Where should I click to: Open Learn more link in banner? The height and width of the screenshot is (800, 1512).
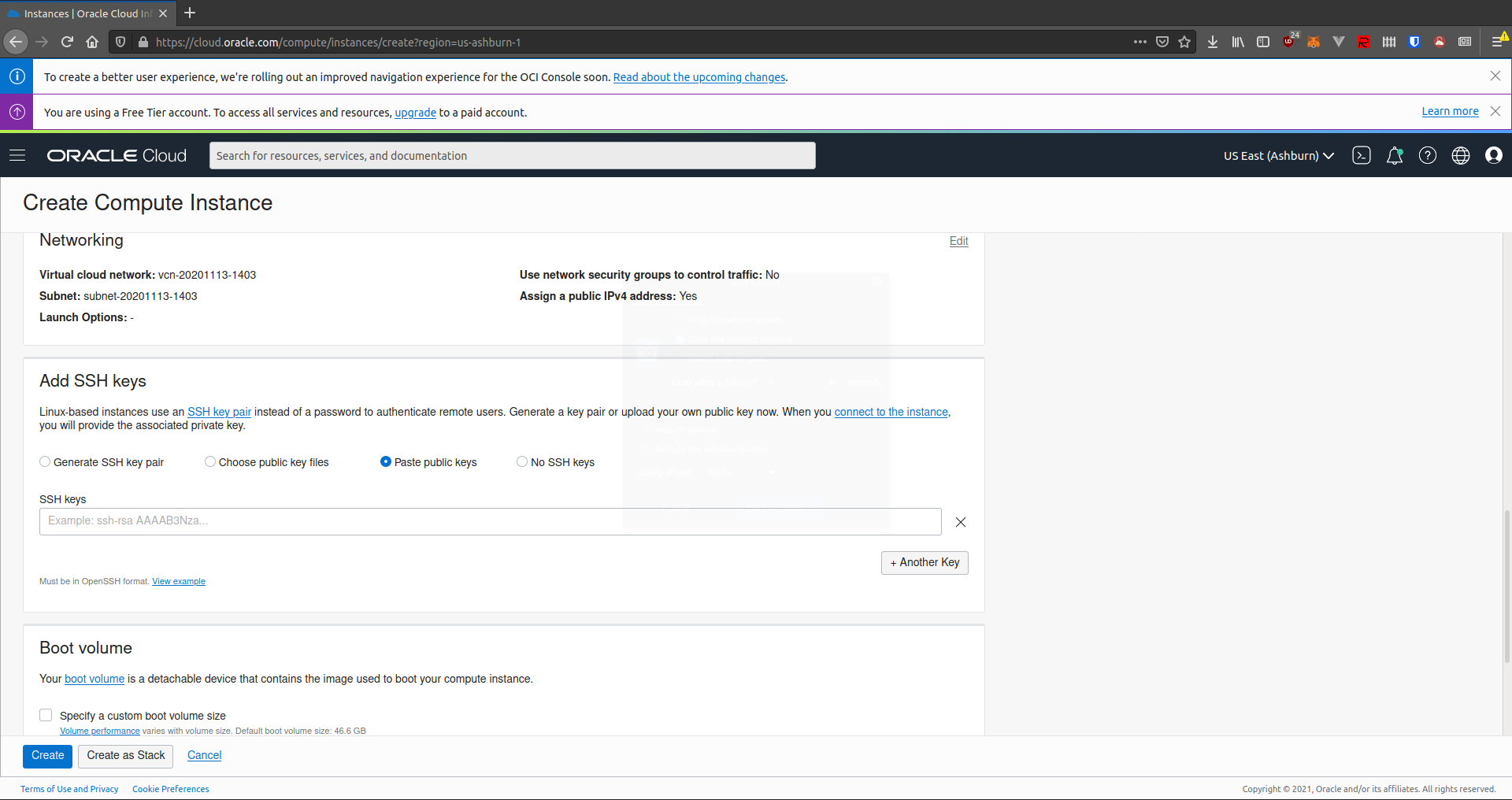[1450, 111]
